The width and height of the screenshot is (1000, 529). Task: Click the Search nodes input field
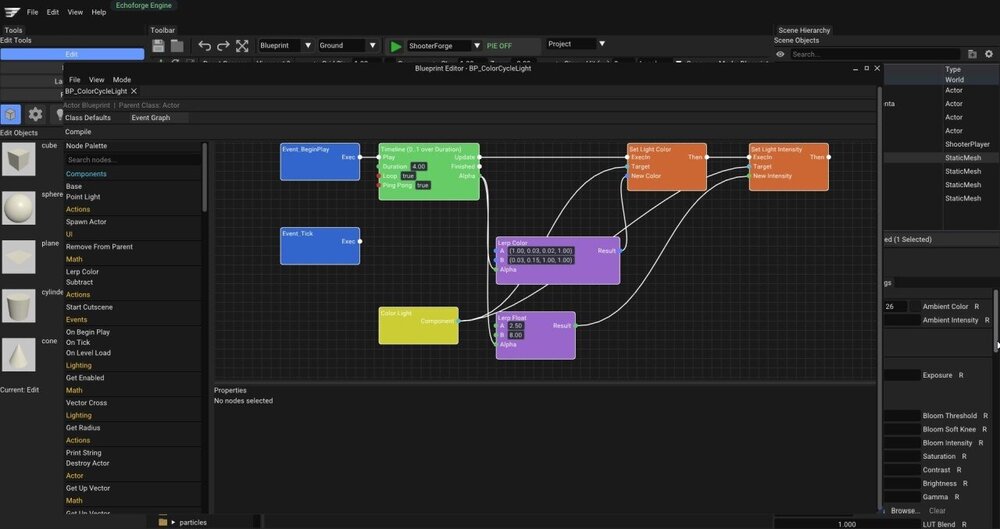(133, 160)
